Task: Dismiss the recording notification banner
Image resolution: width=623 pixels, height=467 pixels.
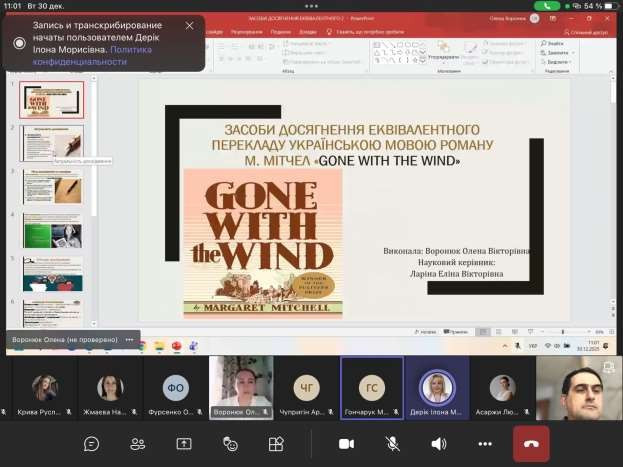Action: pos(190,25)
